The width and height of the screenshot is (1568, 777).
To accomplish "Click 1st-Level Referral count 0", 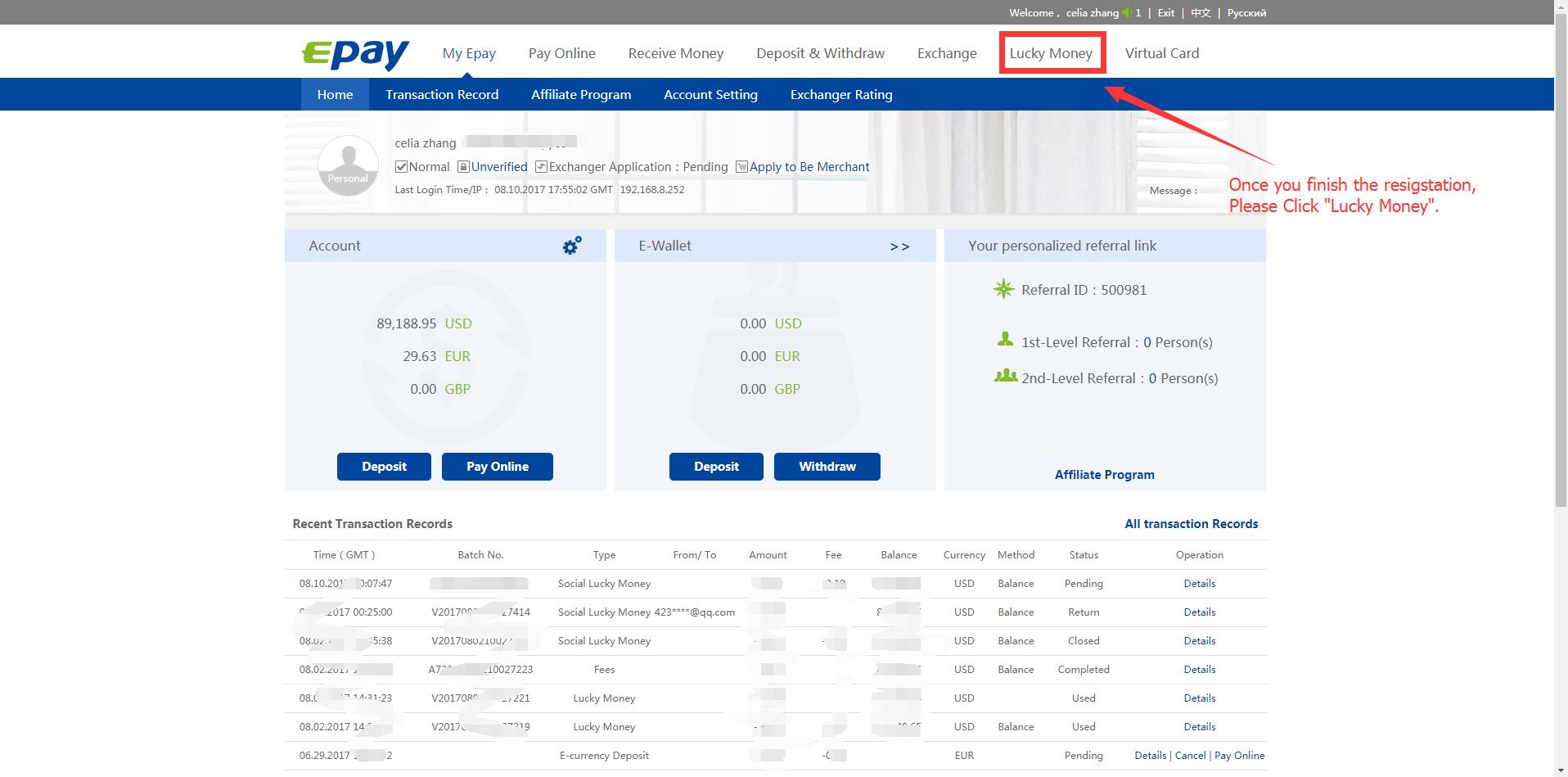I will [1147, 342].
